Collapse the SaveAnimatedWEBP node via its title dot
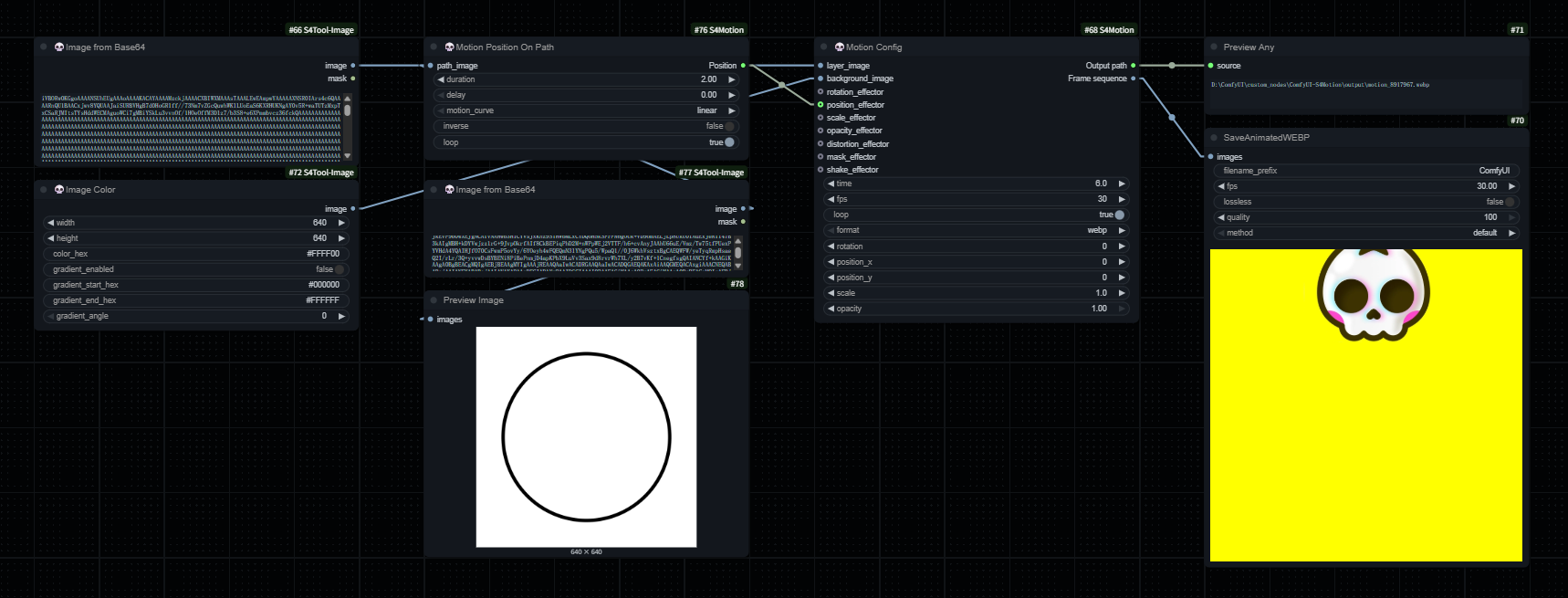 (1214, 137)
